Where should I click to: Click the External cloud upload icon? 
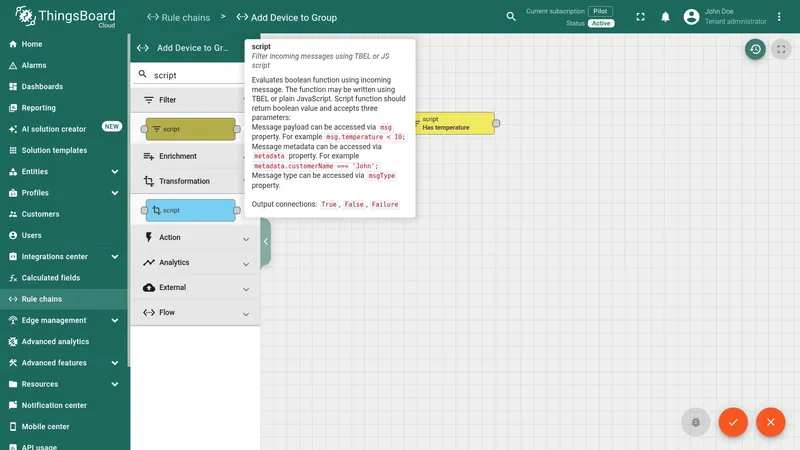coord(148,287)
